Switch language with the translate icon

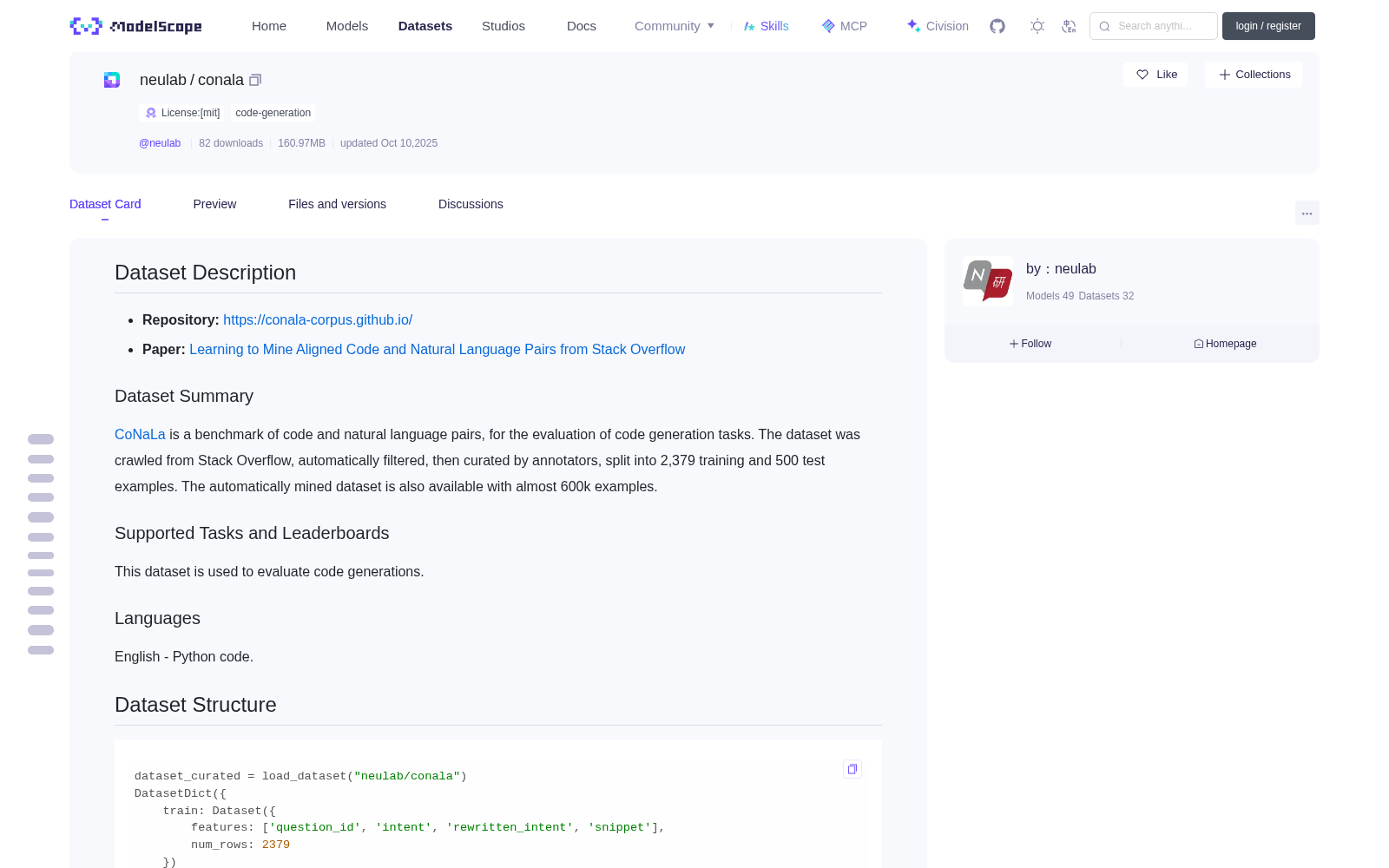point(1069,26)
